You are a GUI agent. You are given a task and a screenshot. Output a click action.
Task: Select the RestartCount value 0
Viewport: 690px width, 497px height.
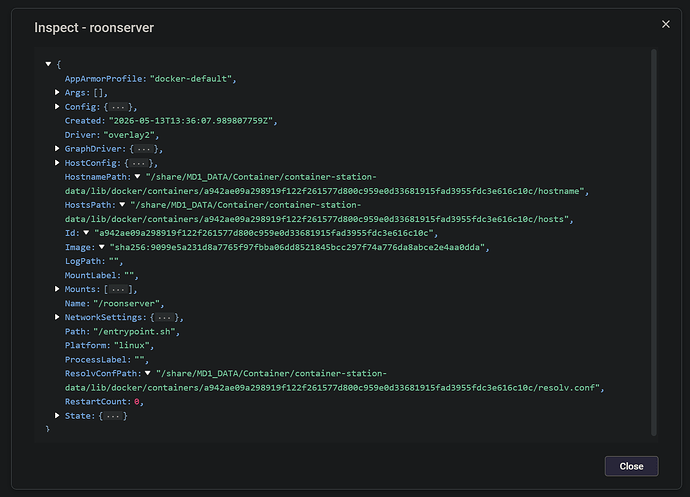[x=137, y=401]
